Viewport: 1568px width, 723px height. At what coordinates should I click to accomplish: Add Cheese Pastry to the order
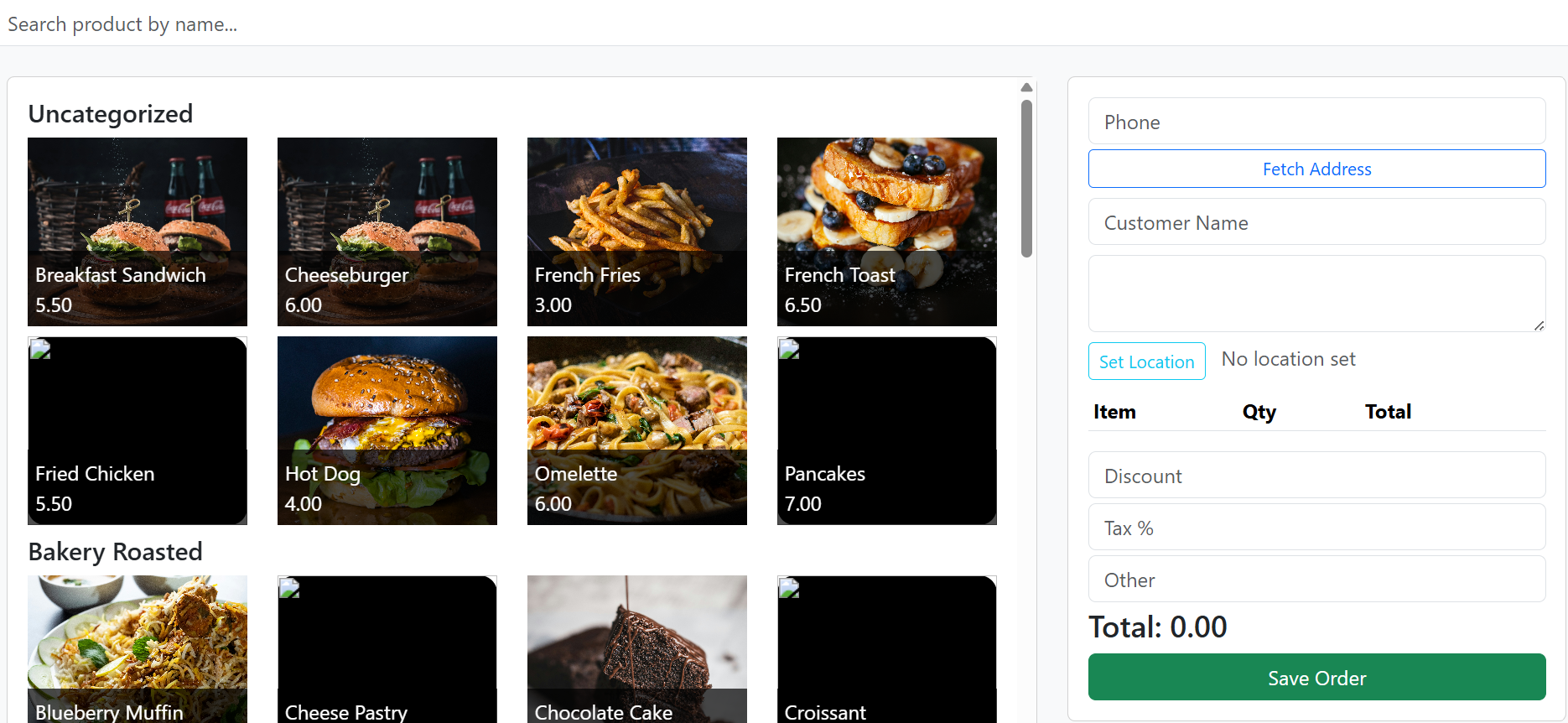(387, 649)
